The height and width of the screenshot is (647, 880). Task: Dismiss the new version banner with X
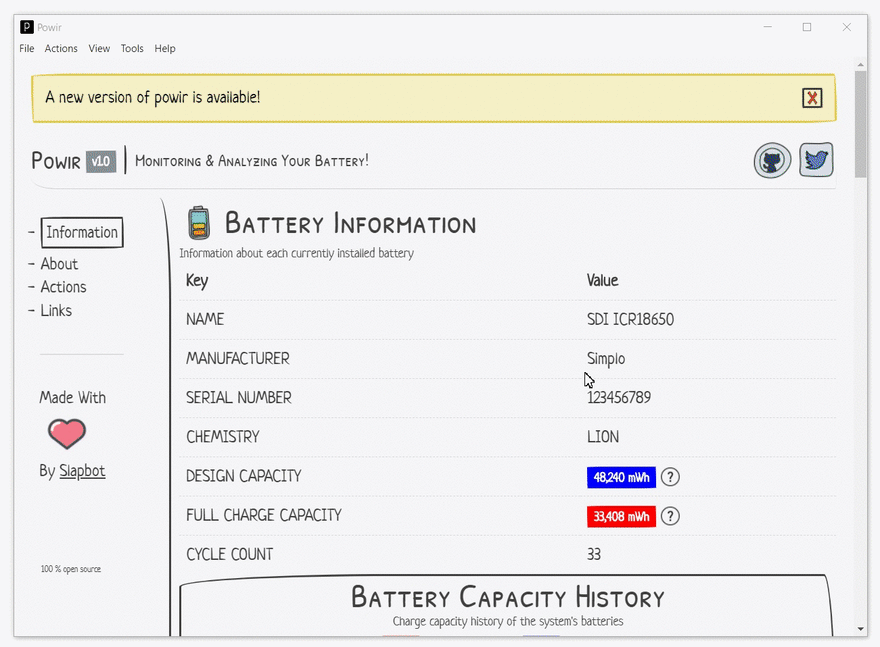click(x=812, y=98)
